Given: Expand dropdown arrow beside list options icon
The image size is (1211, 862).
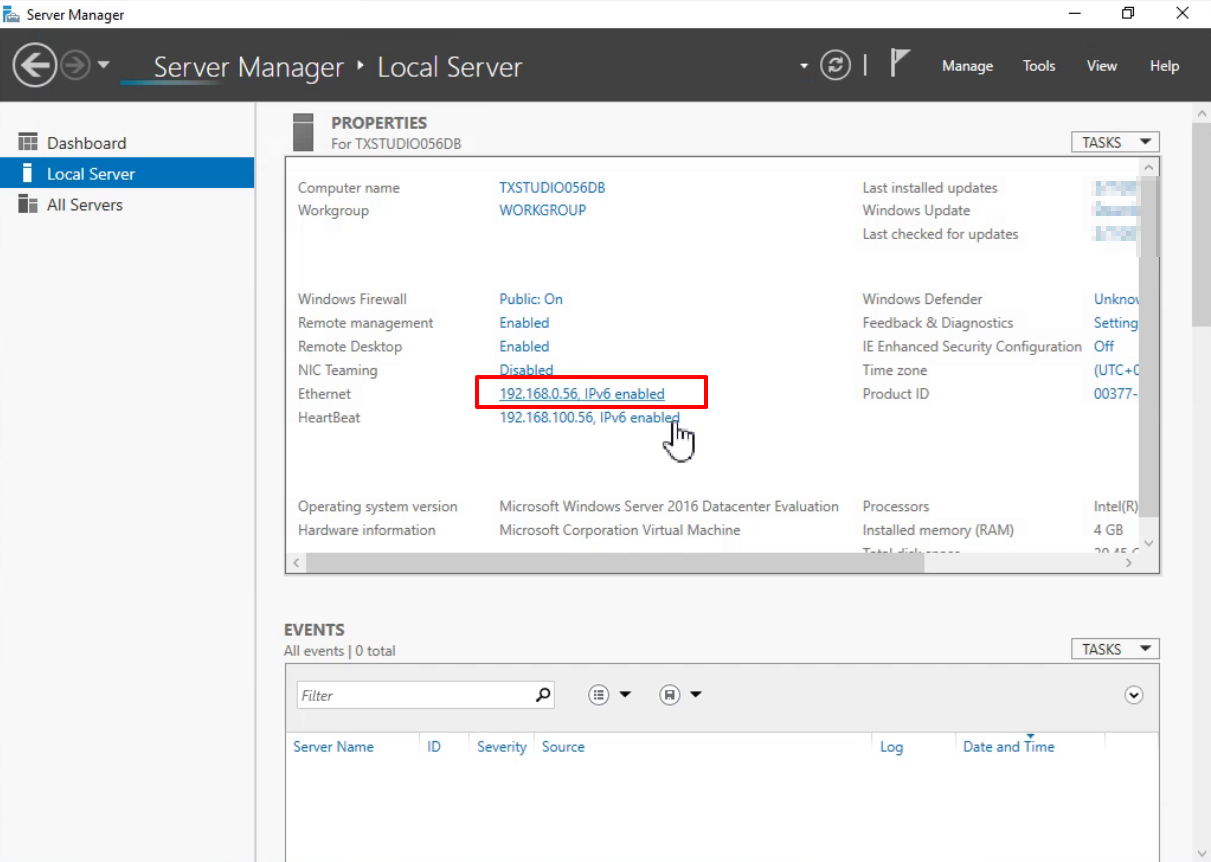Looking at the screenshot, I should pos(625,695).
